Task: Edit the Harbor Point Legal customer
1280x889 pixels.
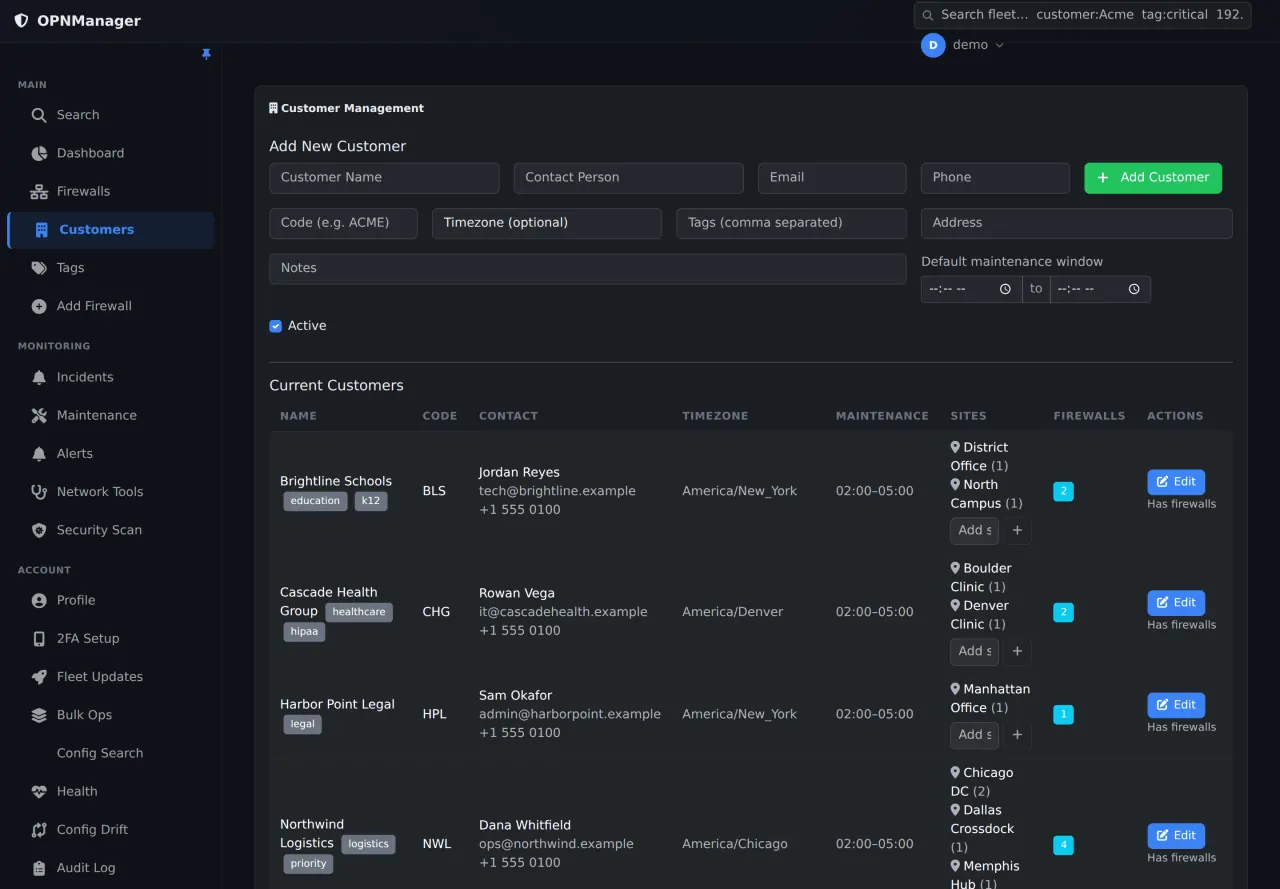Action: [1176, 705]
